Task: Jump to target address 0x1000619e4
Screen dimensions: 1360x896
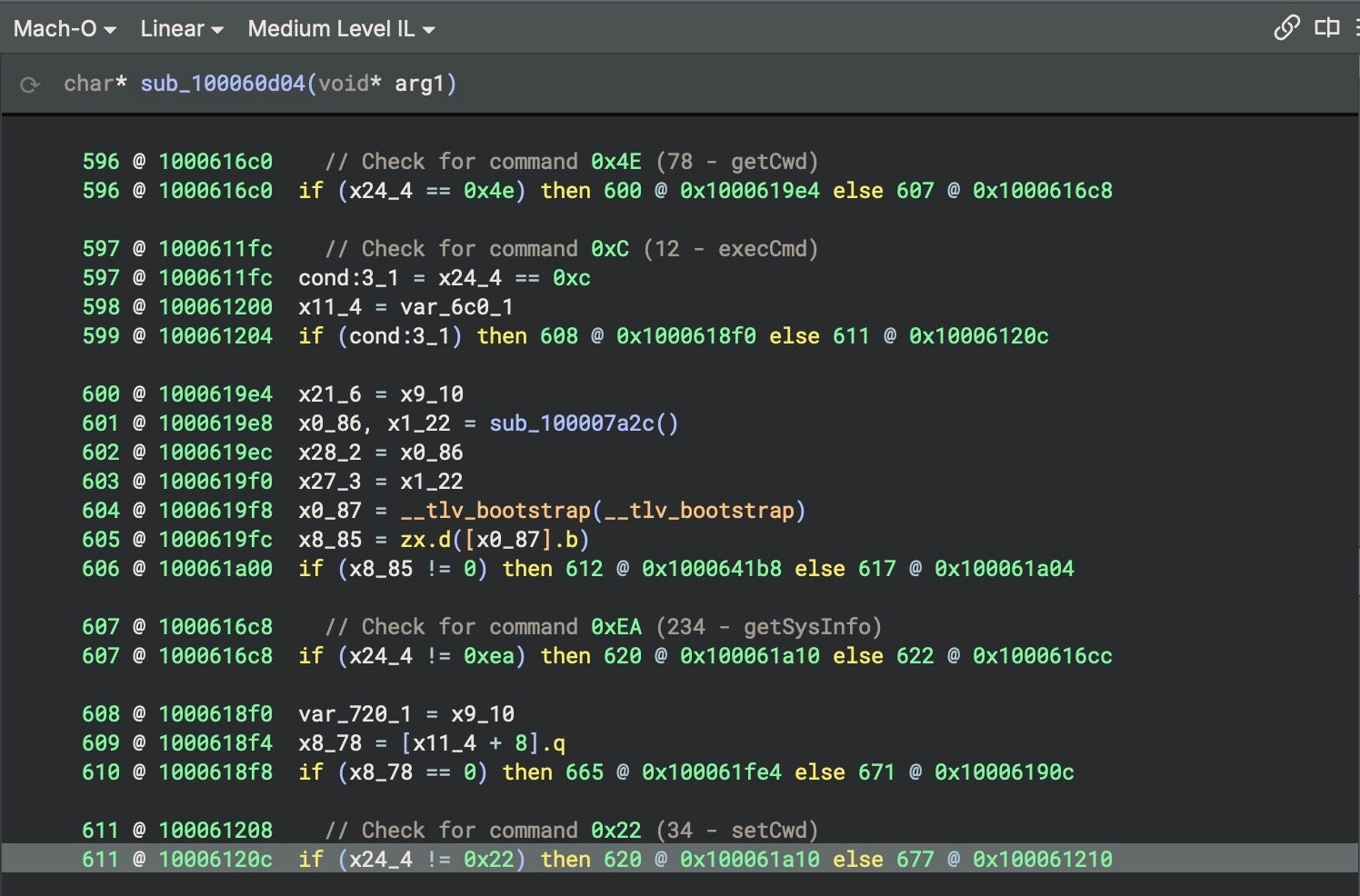Action: (749, 191)
